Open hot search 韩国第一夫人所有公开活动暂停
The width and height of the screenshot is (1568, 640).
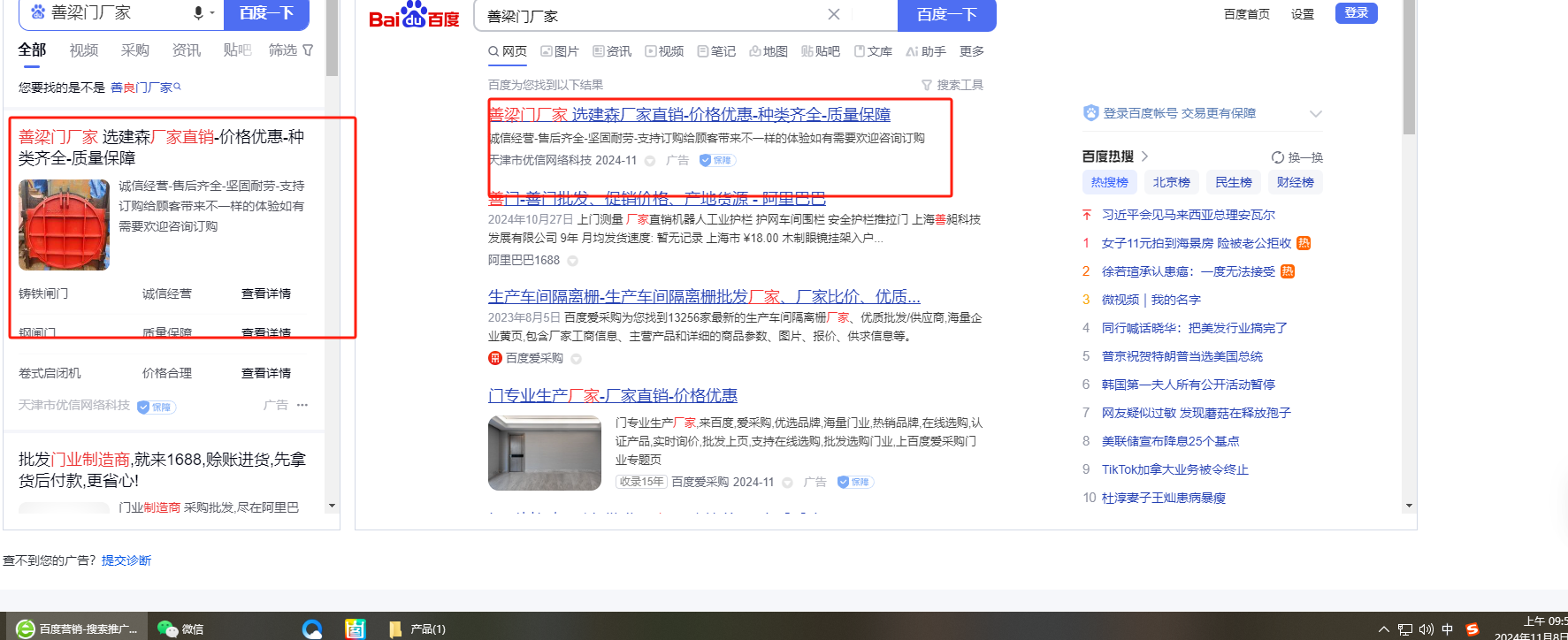point(1189,385)
